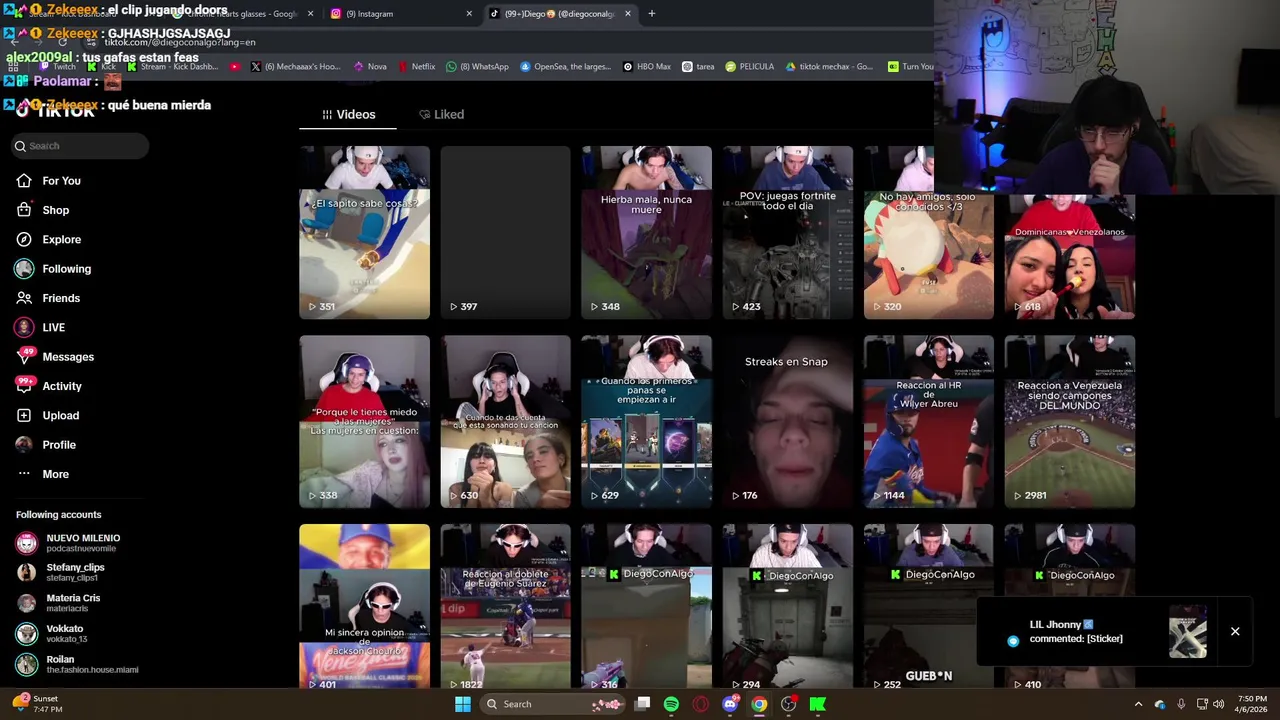
Task: Open the Nova bookmark
Action: click(x=369, y=67)
